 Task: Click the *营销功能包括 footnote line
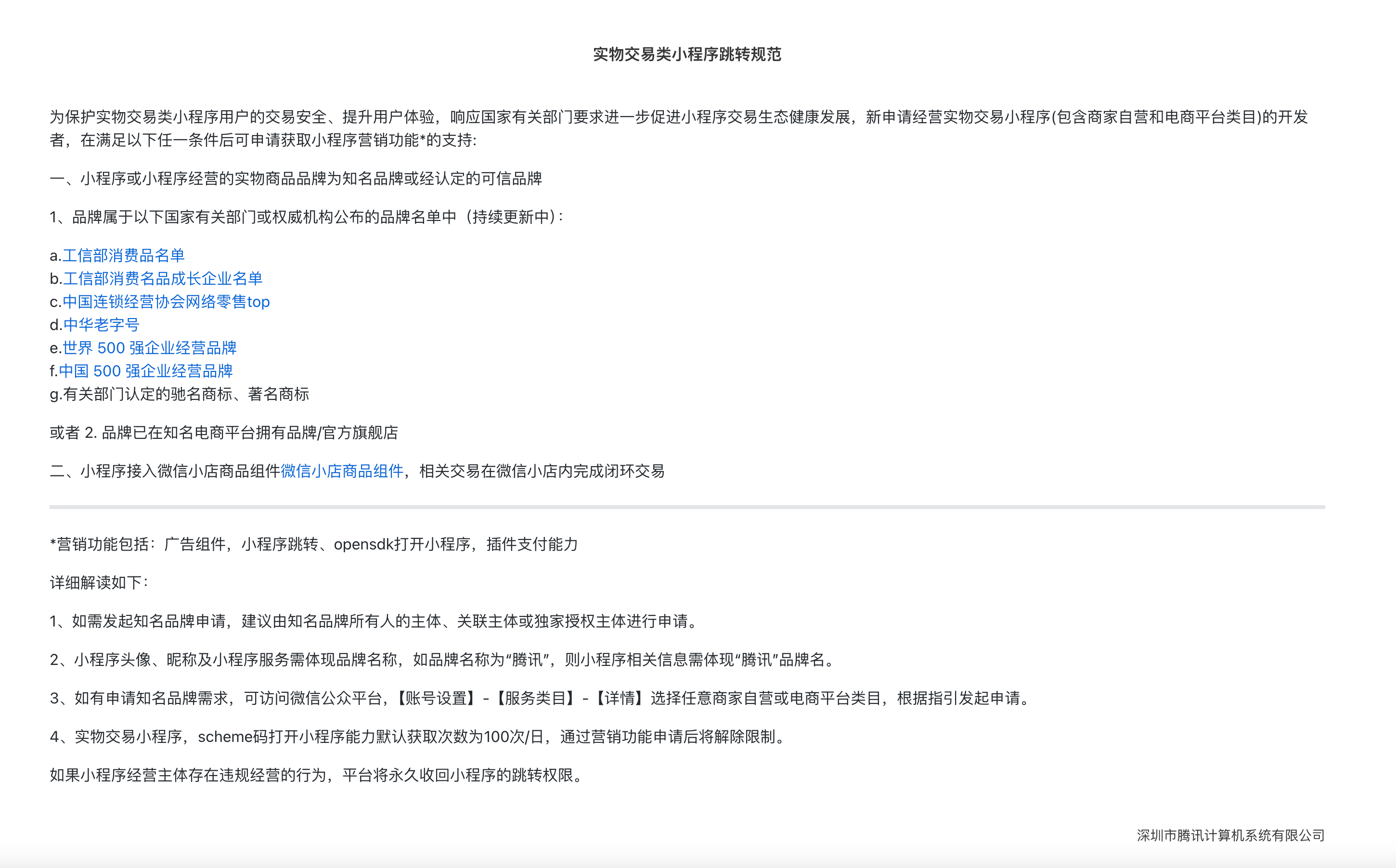pyautogui.click(x=313, y=544)
